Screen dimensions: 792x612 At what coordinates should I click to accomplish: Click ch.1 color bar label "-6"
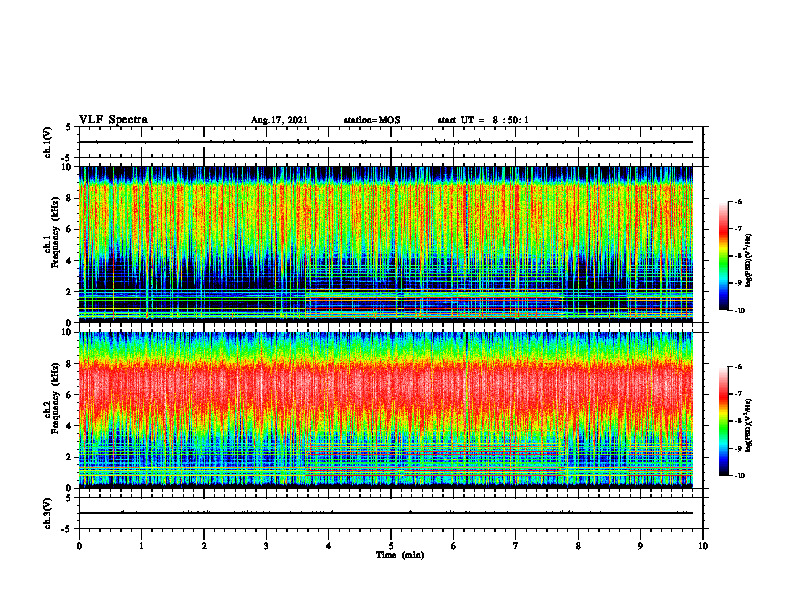(738, 201)
